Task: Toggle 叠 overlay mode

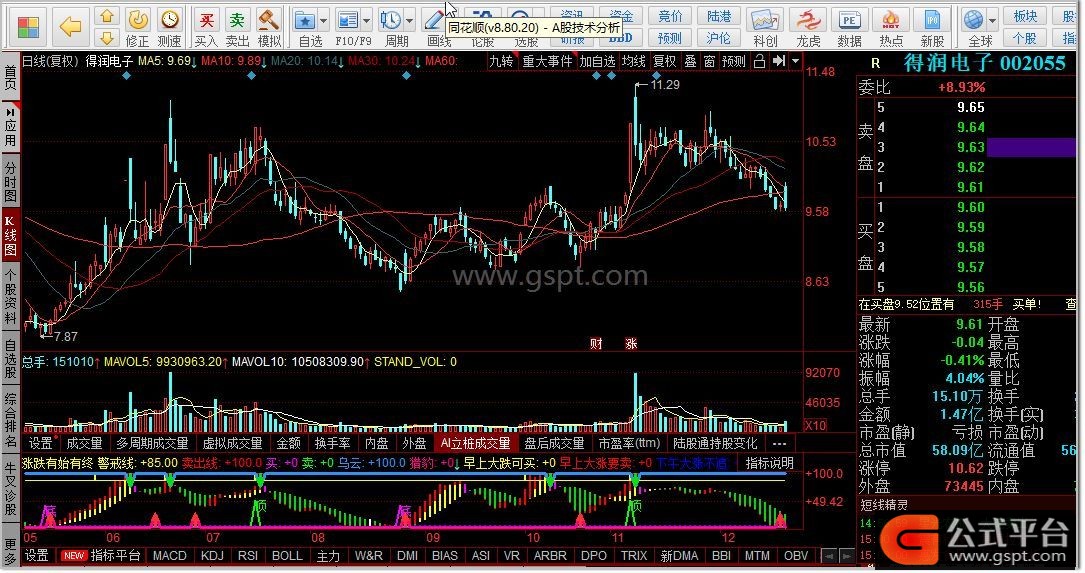Action: pyautogui.click(x=691, y=62)
